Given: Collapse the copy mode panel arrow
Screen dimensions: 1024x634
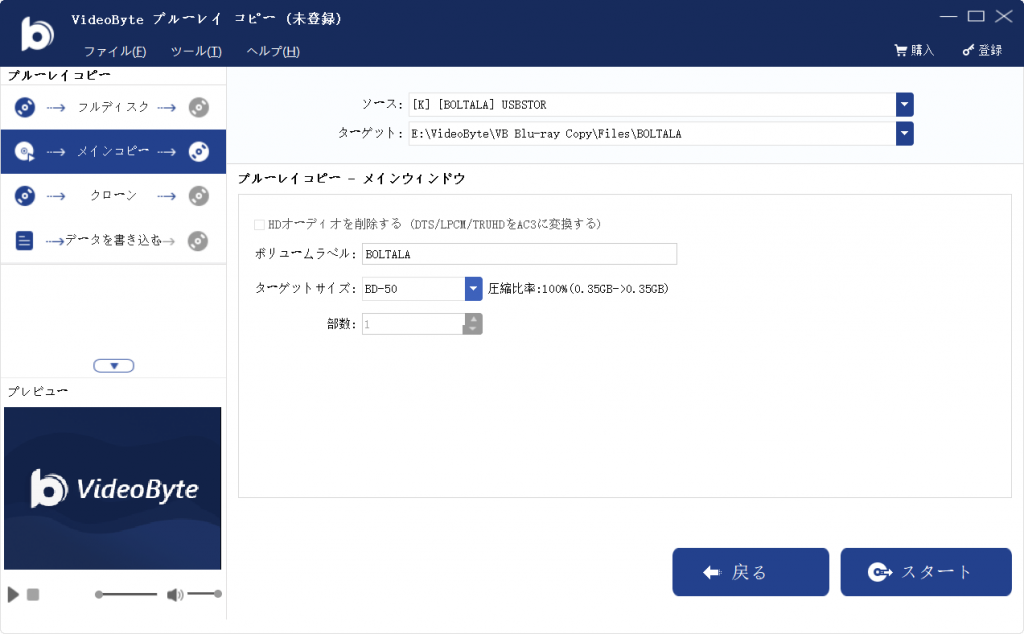Looking at the screenshot, I should coord(114,365).
